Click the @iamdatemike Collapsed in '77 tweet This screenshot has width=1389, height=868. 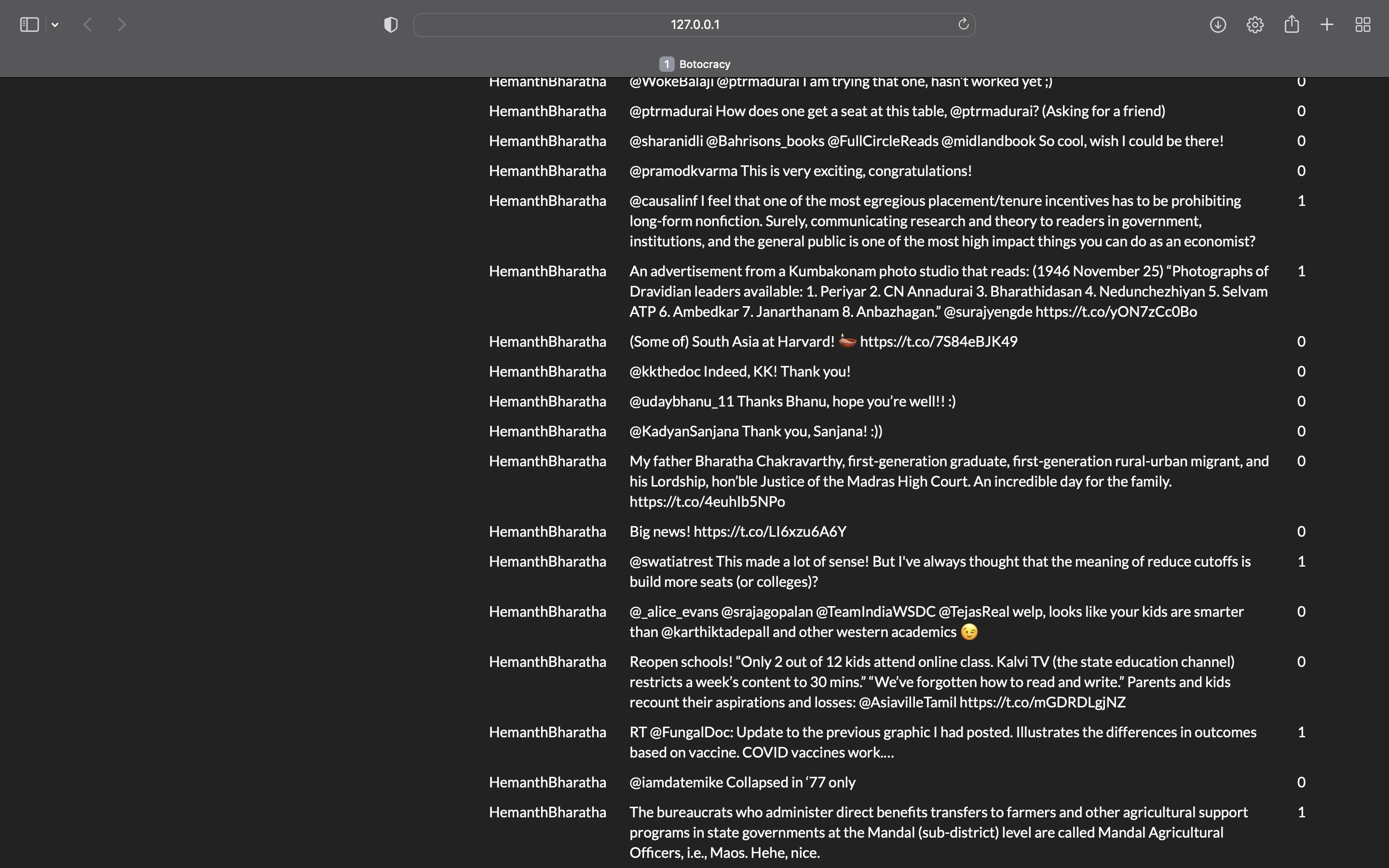[742, 783]
